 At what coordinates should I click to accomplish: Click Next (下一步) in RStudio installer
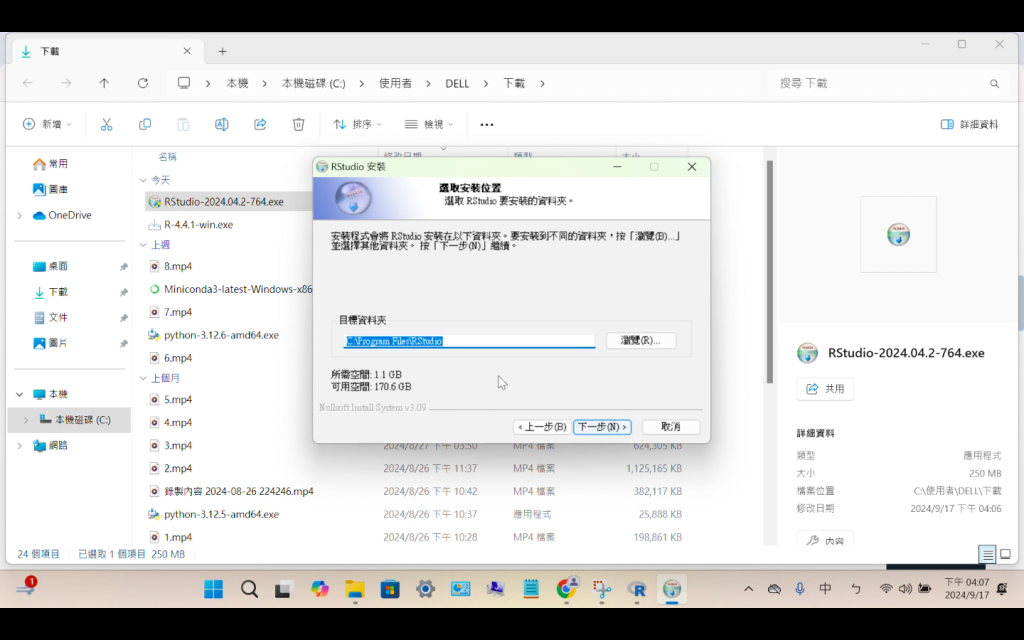coord(601,426)
